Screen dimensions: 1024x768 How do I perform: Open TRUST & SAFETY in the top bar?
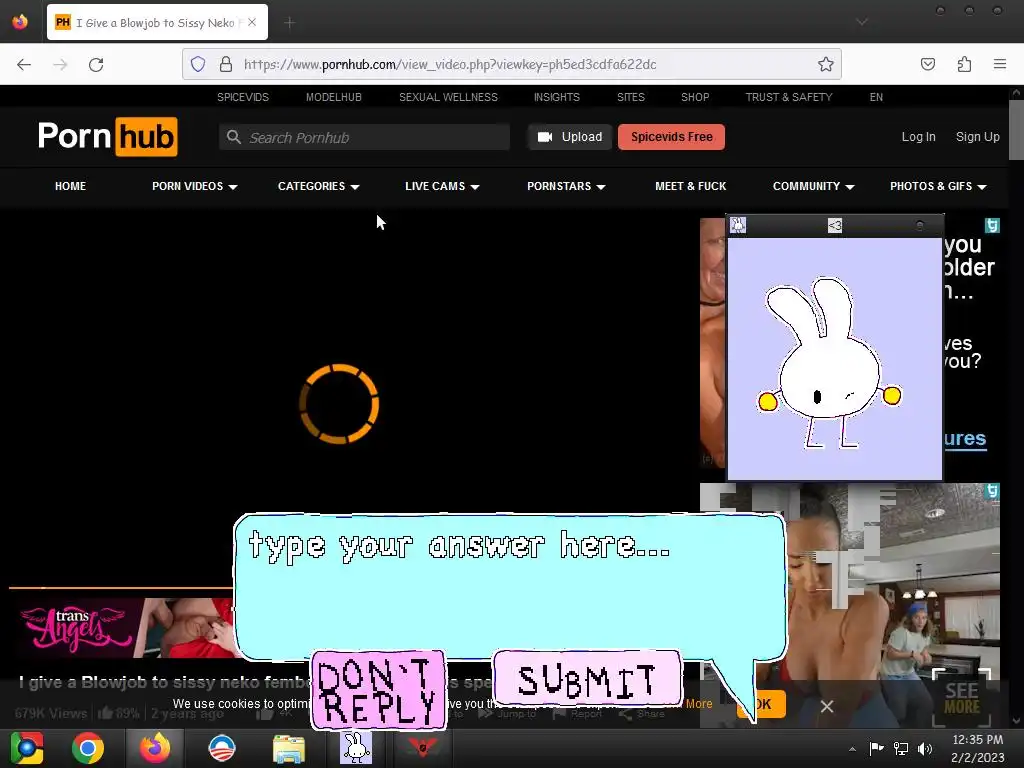point(789,97)
